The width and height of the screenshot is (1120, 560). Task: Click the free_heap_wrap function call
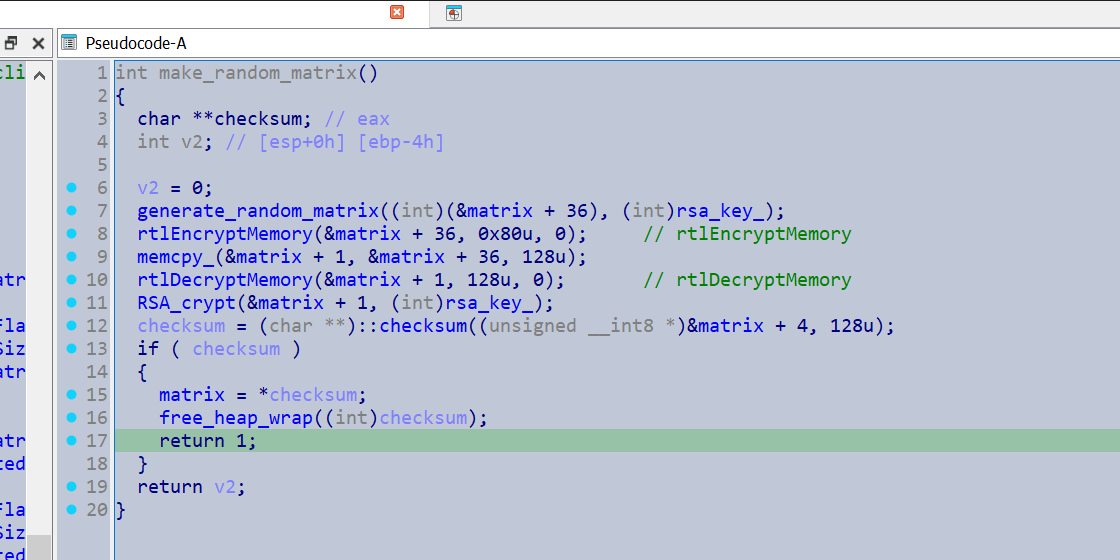pos(236,417)
